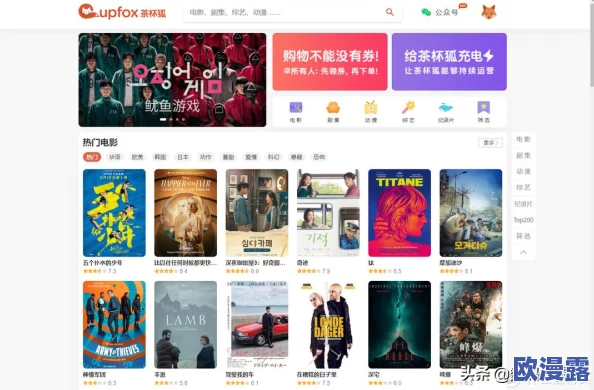Jump to 电影 in right sidebar
Screen dimensions: 594x390
[524, 139]
